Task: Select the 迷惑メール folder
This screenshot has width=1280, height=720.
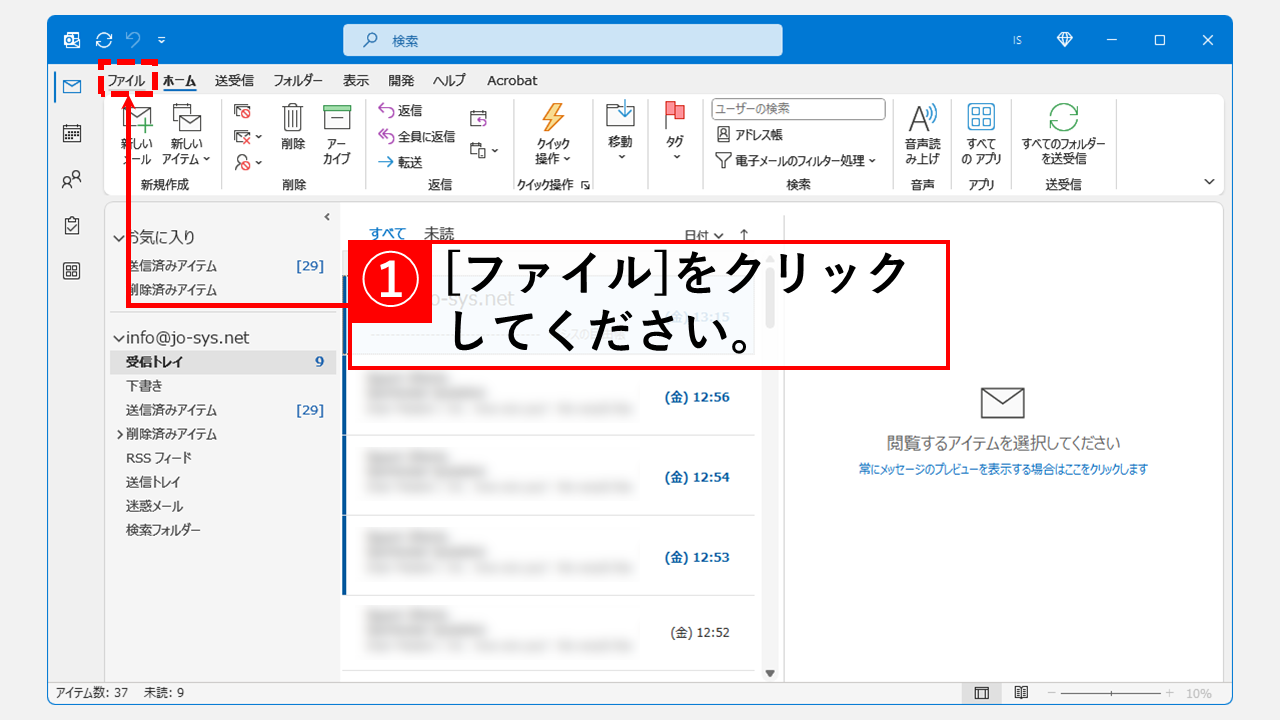Action: (x=222, y=506)
